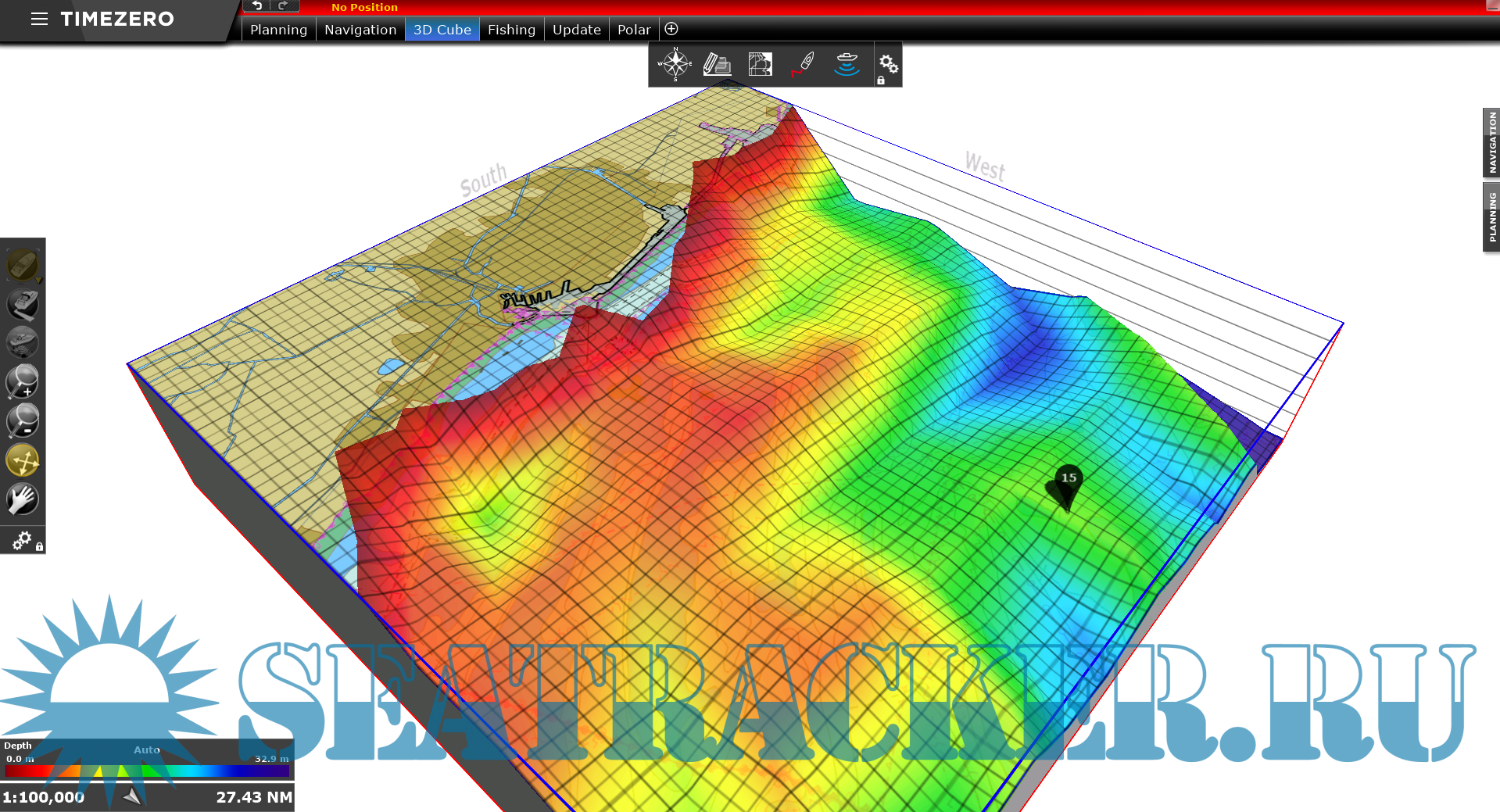This screenshot has height=812, width=1500.
Task: Click the plus button to add workspace
Action: point(671,30)
